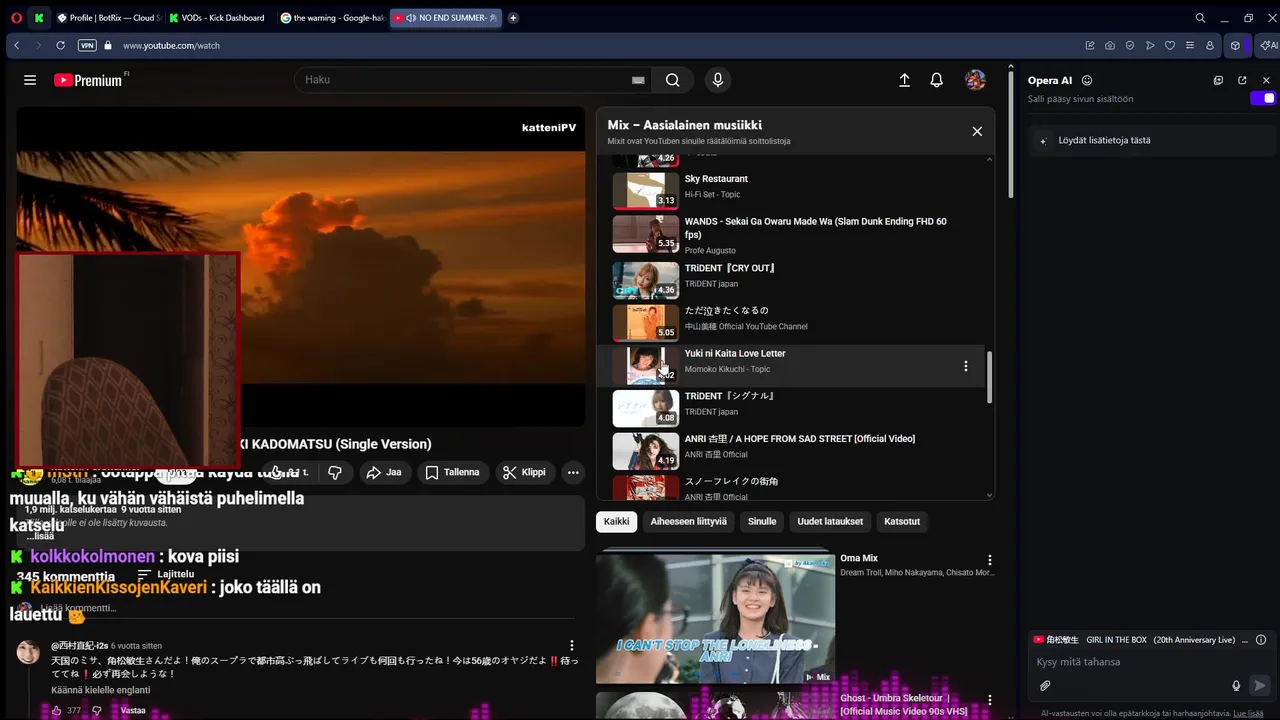Open the extensions cube icon
This screenshot has width=1280, height=720.
[x=1236, y=45]
